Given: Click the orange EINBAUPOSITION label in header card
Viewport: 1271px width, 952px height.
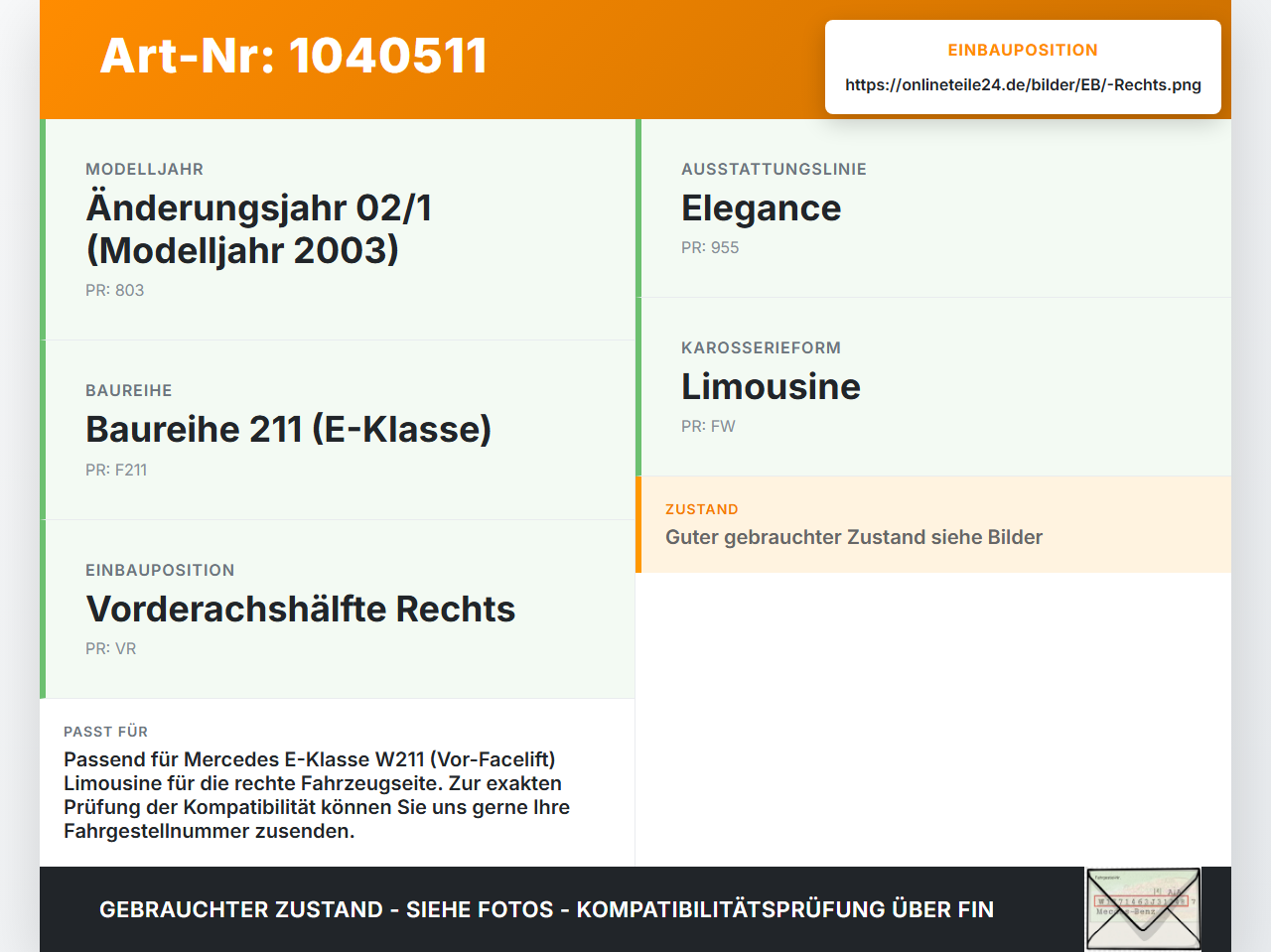Looking at the screenshot, I should (1023, 51).
